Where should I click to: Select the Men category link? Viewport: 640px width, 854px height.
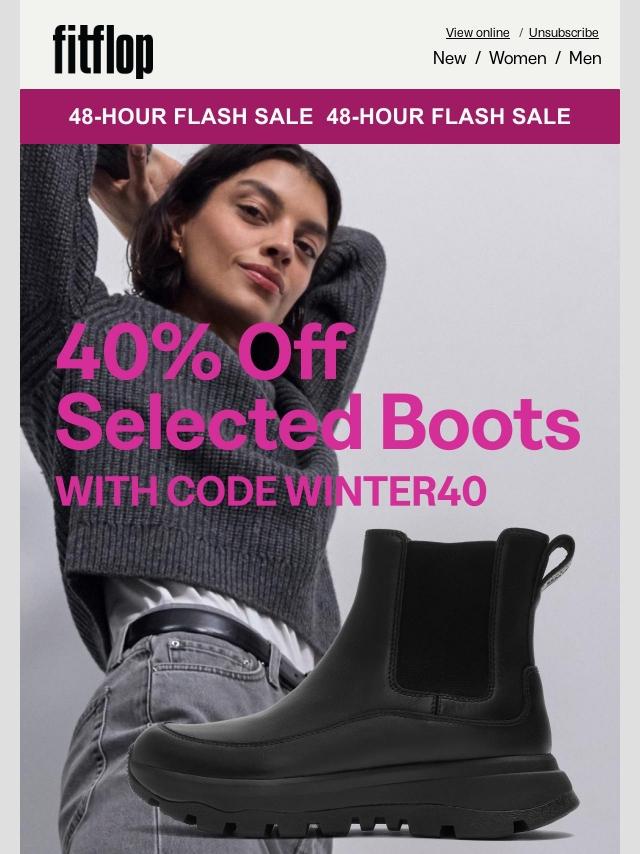pyautogui.click(x=585, y=58)
